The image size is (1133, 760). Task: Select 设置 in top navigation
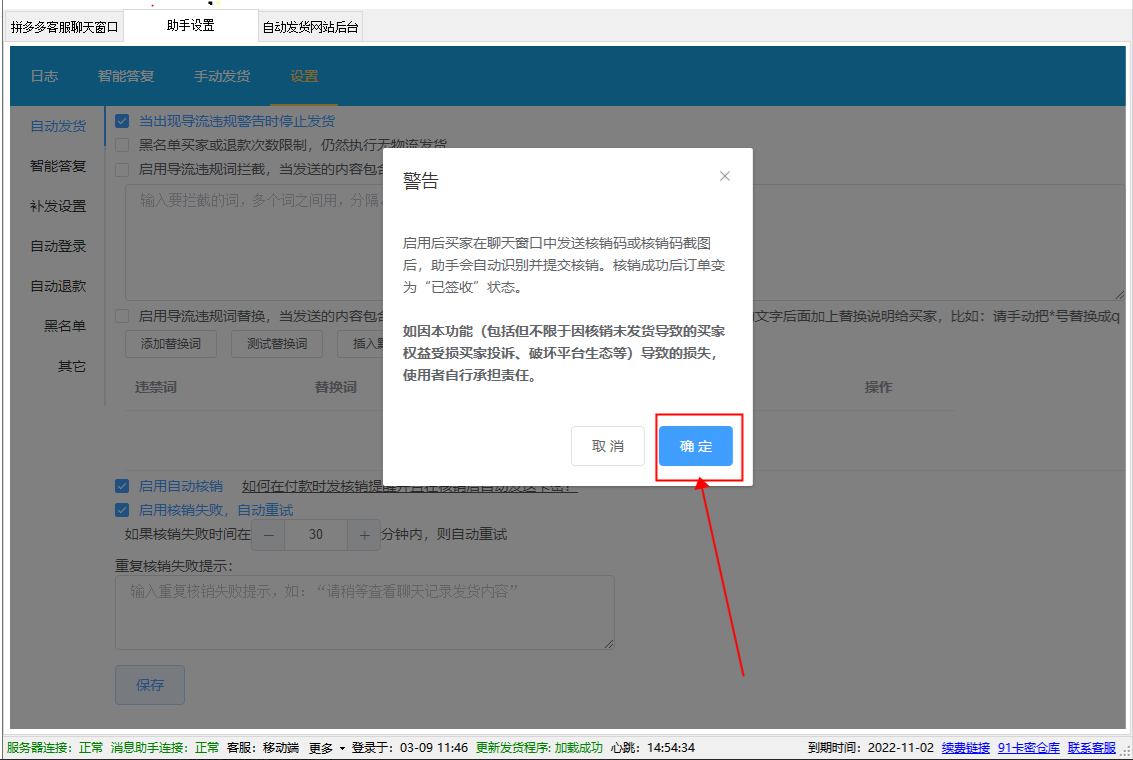coord(304,76)
